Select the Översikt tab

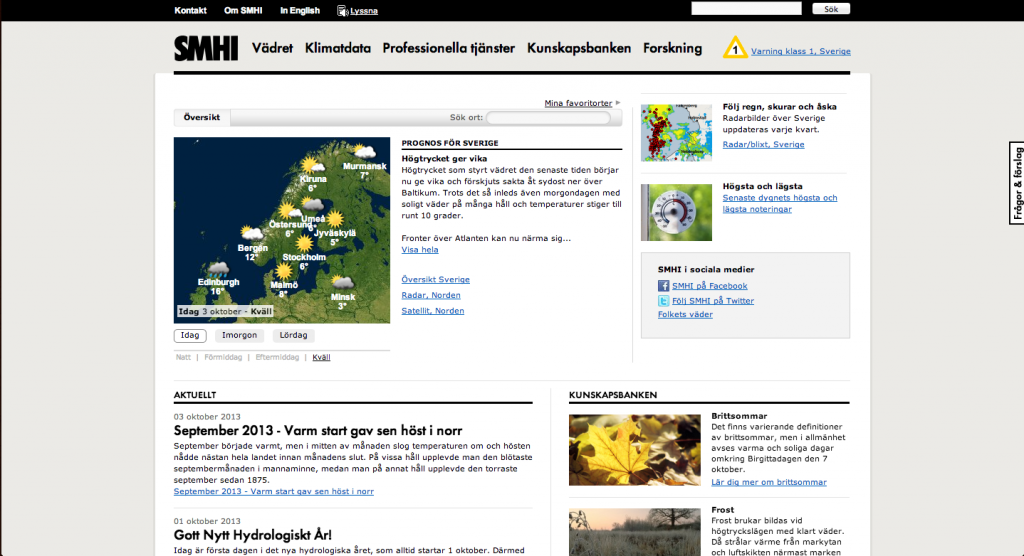[202, 118]
